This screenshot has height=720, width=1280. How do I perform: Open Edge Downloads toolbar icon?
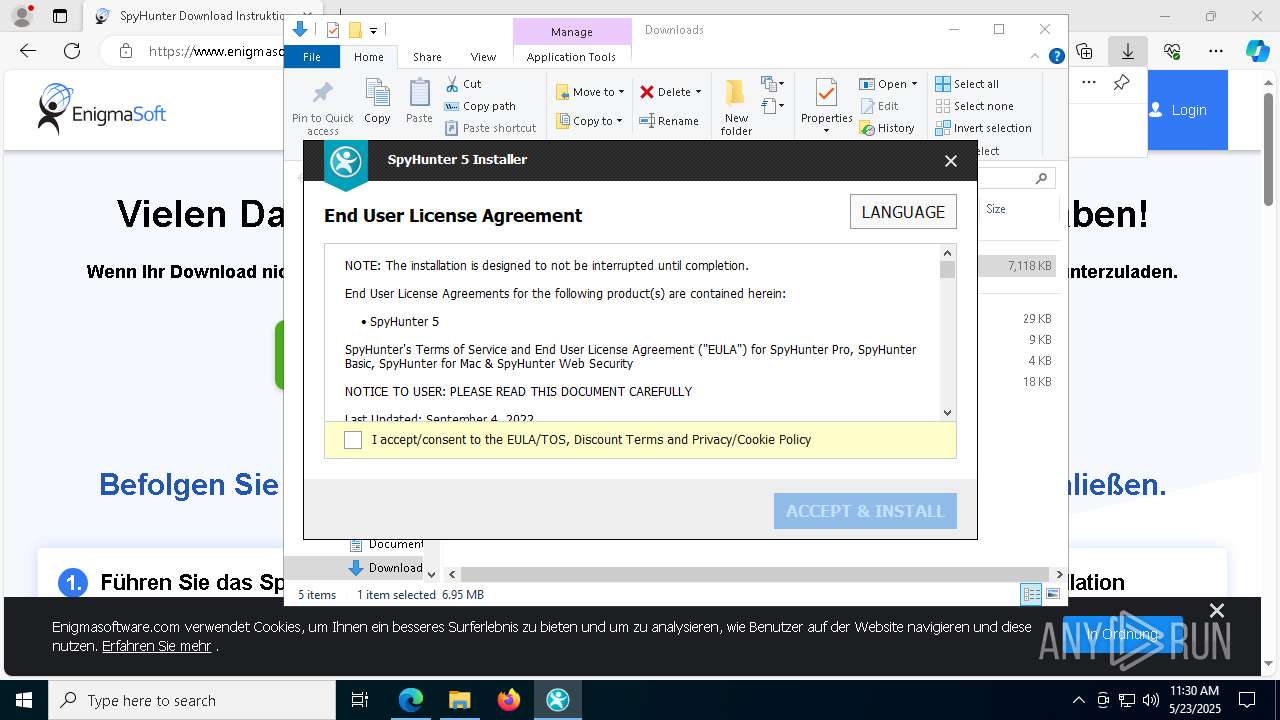(1128, 51)
